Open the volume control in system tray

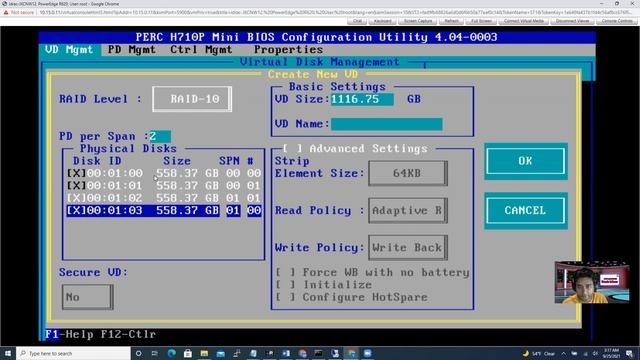595,353
